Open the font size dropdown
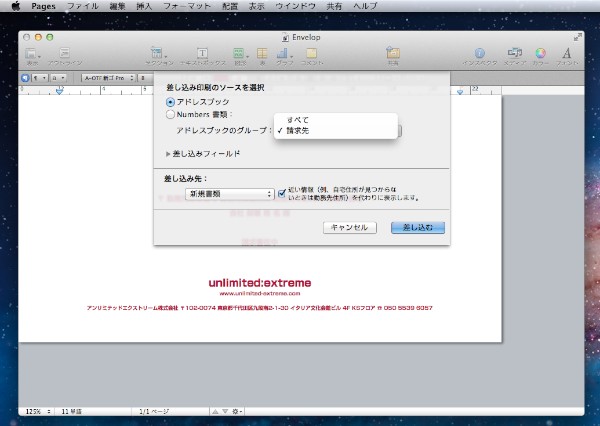 tap(146, 78)
